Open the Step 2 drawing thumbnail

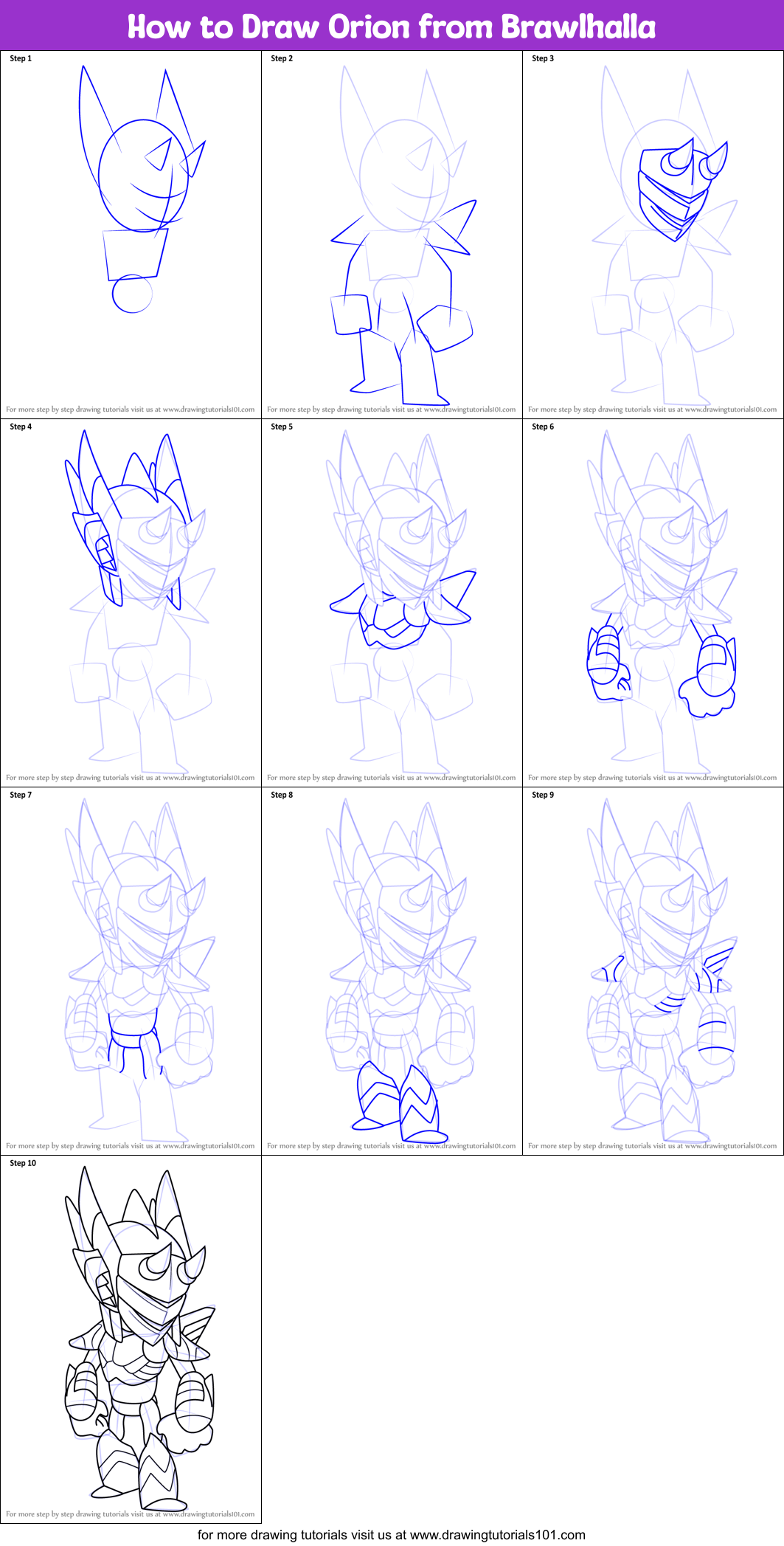tap(392, 235)
